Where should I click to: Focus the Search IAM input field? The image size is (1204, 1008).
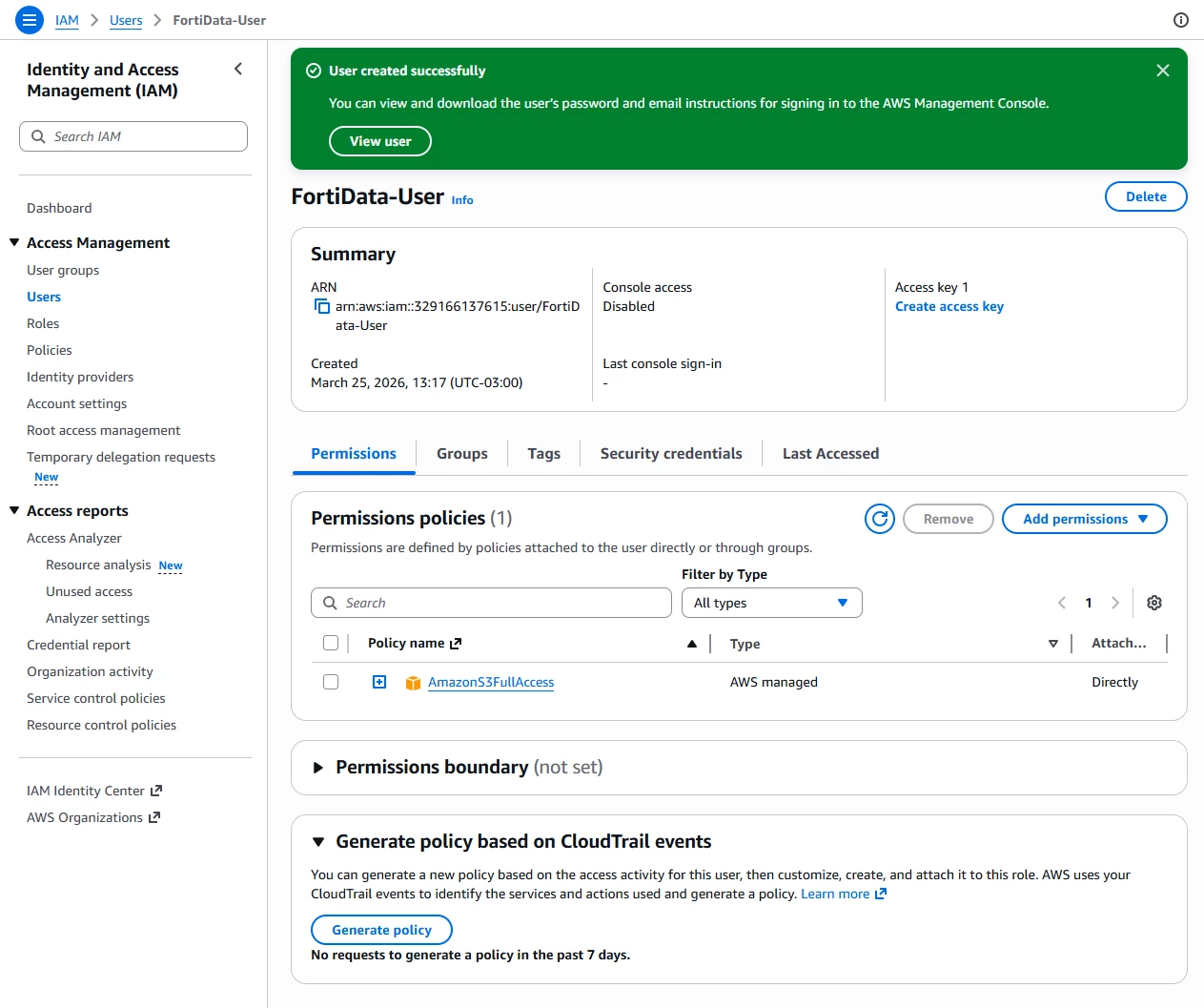[x=133, y=136]
